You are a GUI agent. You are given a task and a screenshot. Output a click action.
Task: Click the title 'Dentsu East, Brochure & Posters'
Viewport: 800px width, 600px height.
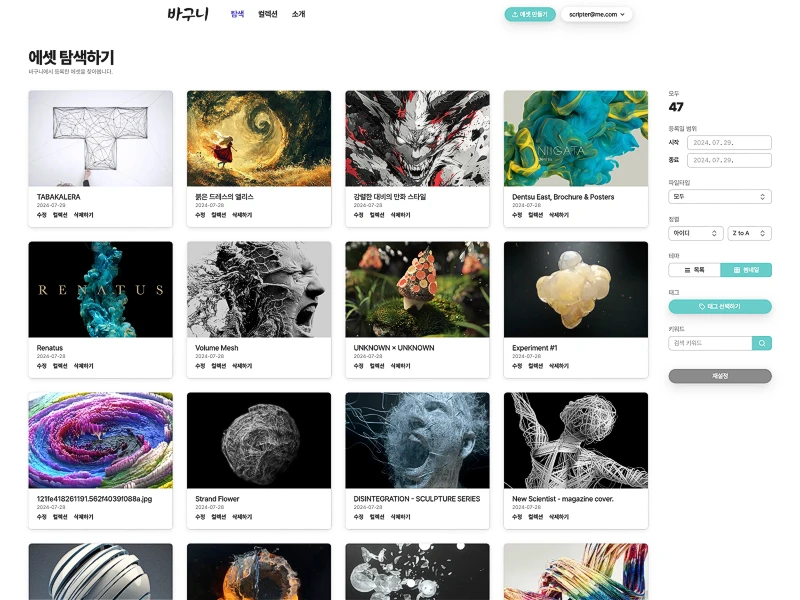point(563,197)
